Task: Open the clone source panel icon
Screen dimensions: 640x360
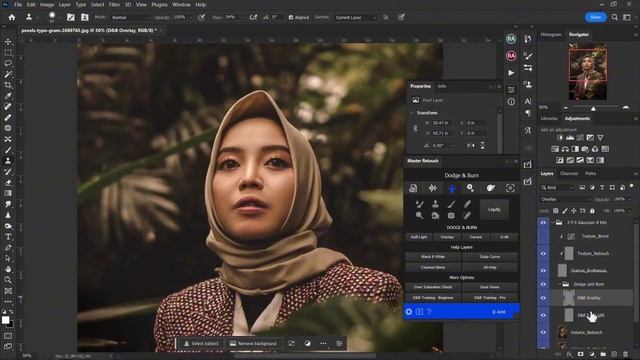Action: [528, 85]
